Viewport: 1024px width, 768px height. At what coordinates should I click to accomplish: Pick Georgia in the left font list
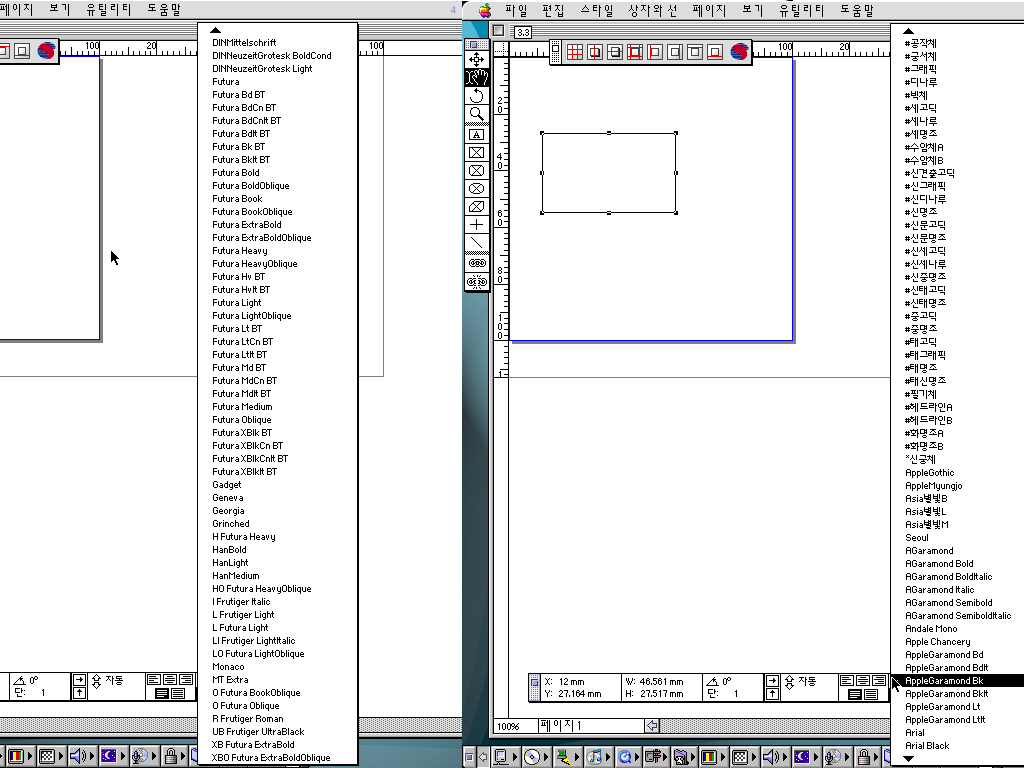click(x=228, y=511)
